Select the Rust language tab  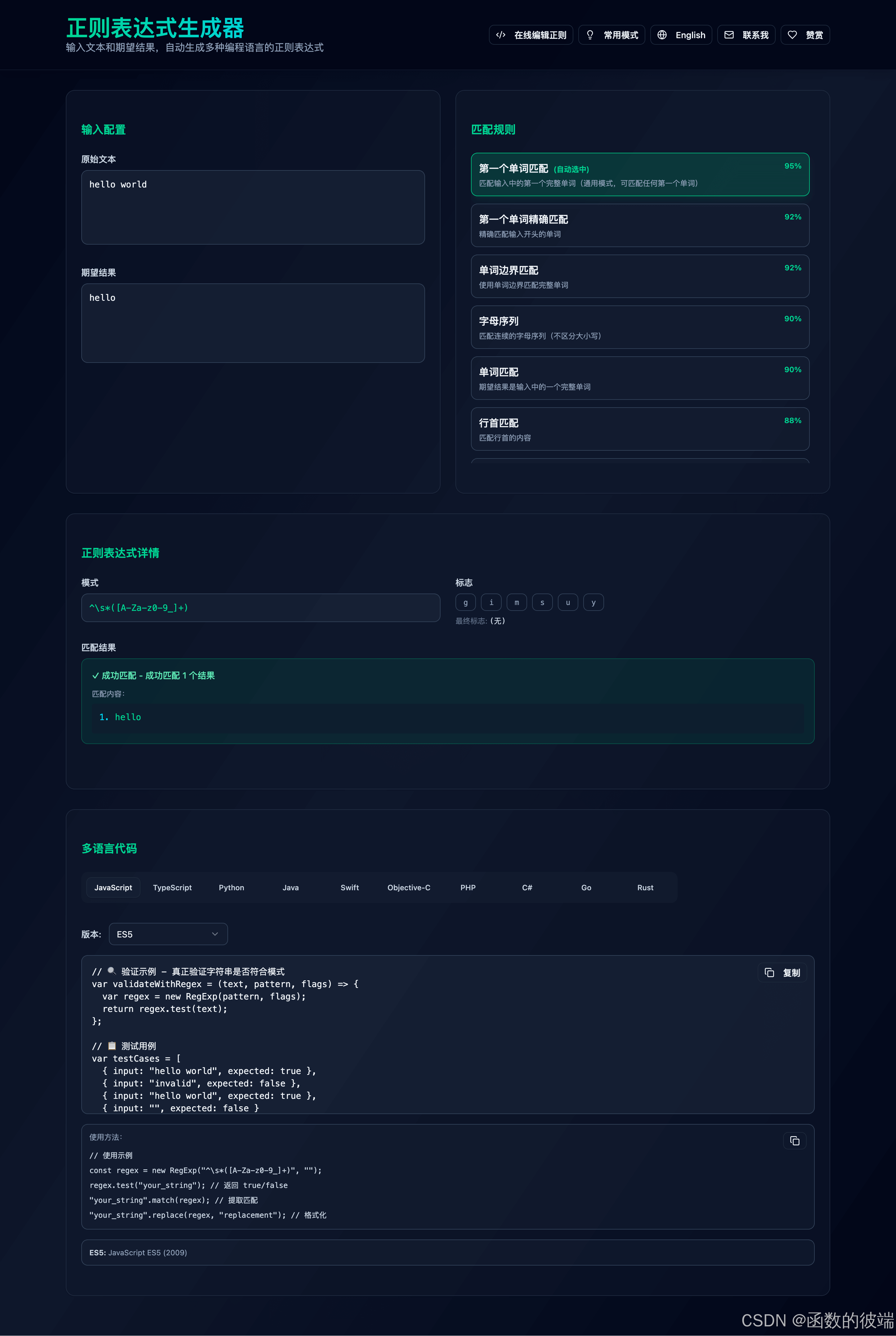point(645,887)
